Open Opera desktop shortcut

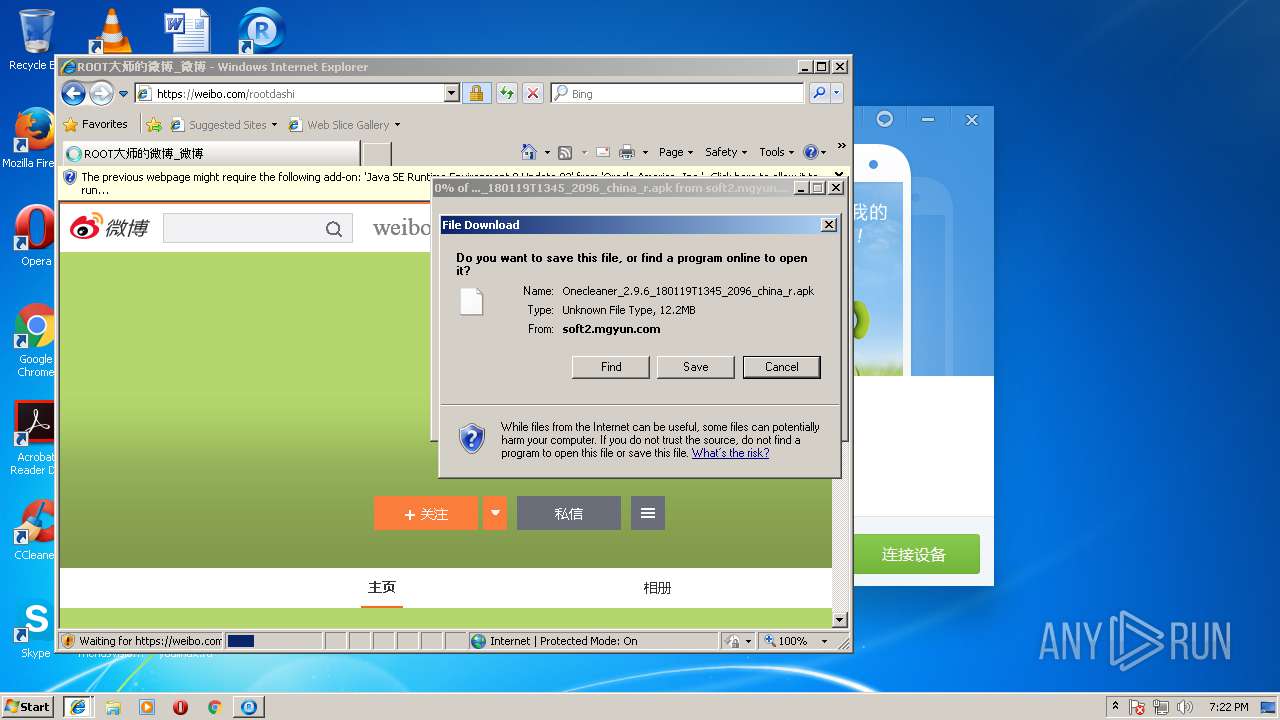pos(36,236)
